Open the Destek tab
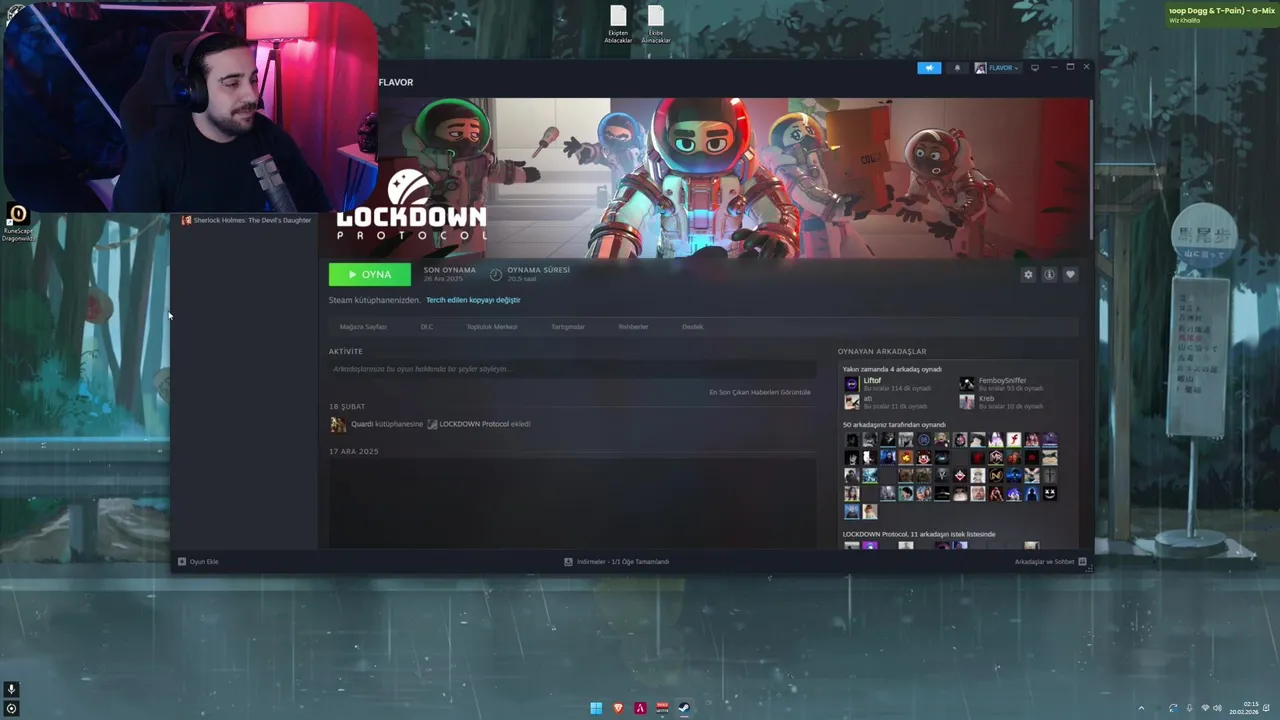1280x720 pixels. pos(692,327)
